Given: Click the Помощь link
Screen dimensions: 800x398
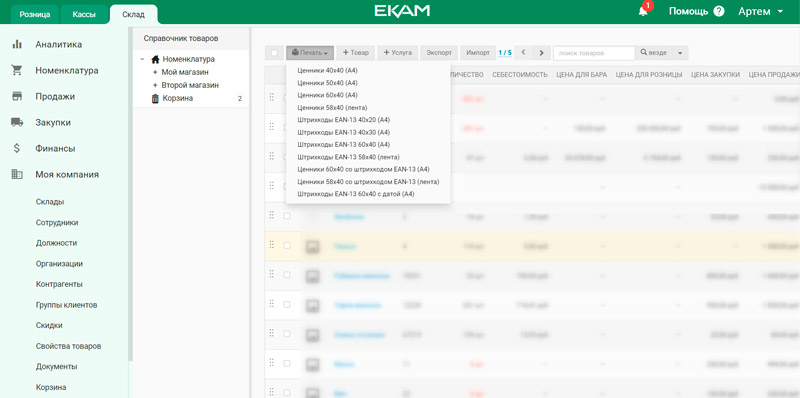Looking at the screenshot, I should 688,11.
